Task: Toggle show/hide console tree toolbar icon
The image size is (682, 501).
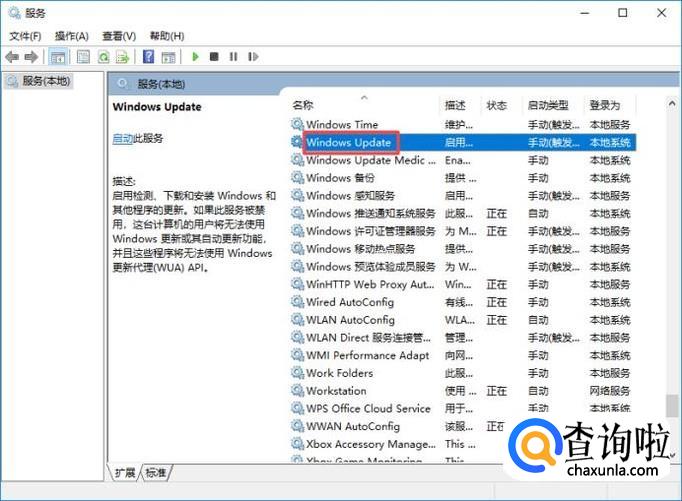Action: [58, 57]
